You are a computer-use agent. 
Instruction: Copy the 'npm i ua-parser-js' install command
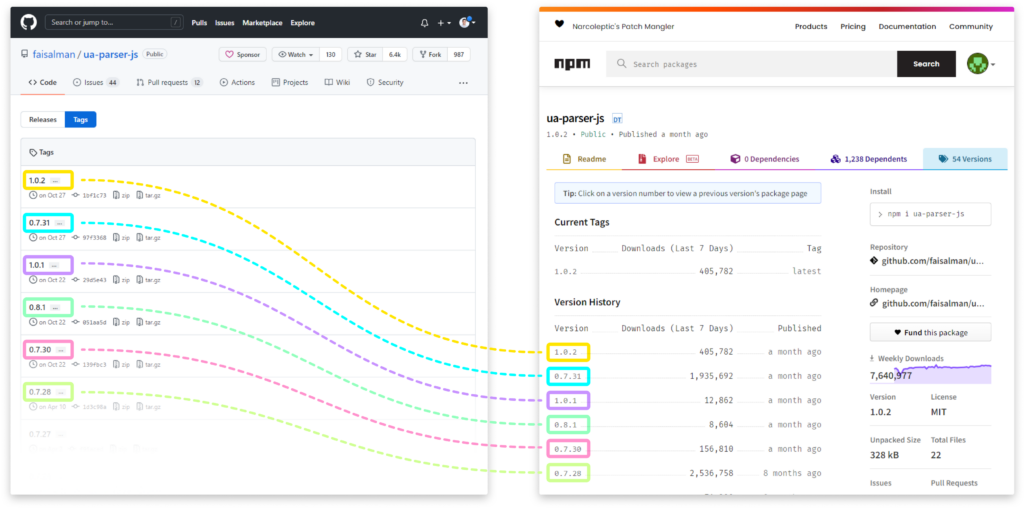(930, 214)
